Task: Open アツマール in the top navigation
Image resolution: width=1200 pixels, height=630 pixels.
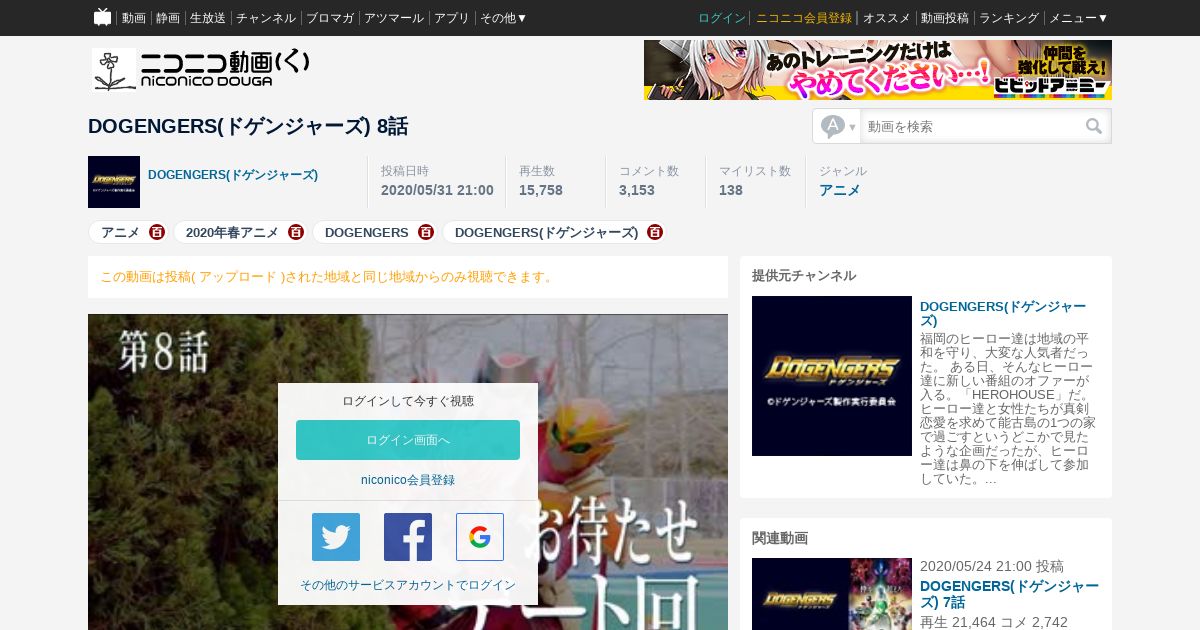Action: click(394, 18)
